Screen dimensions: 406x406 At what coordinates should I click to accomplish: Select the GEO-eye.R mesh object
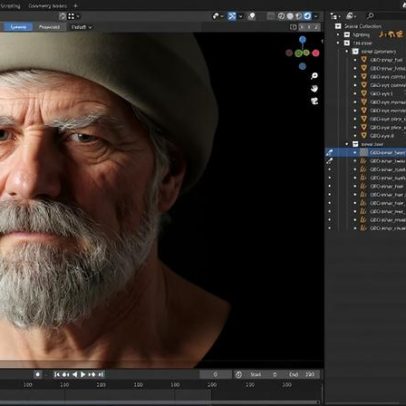[382, 136]
